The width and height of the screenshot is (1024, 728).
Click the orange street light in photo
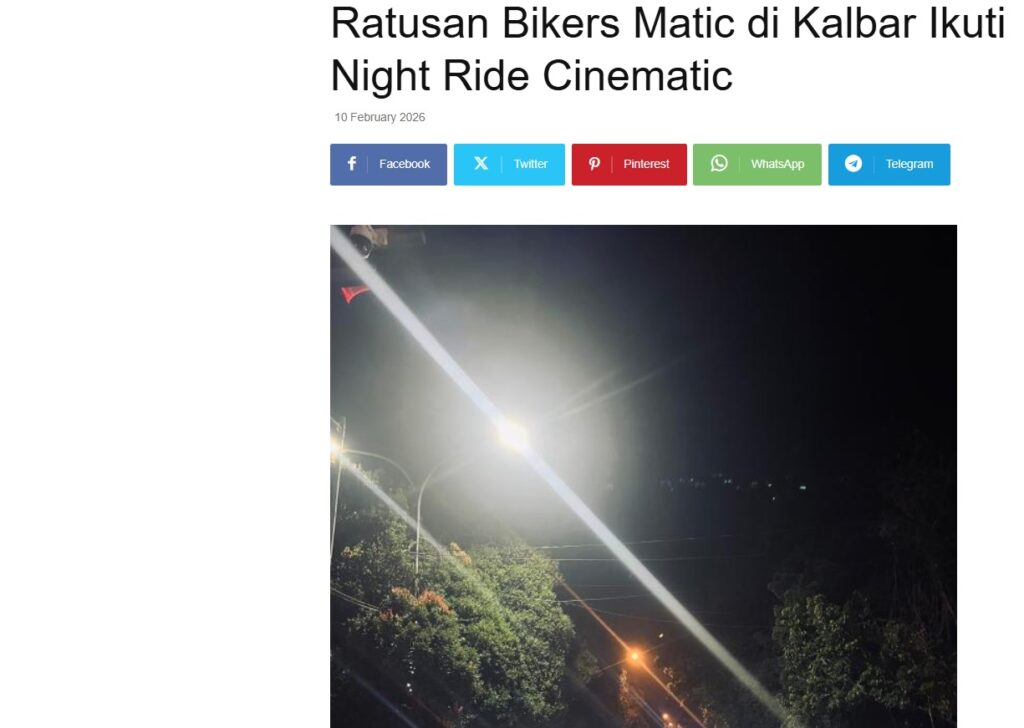tap(633, 656)
